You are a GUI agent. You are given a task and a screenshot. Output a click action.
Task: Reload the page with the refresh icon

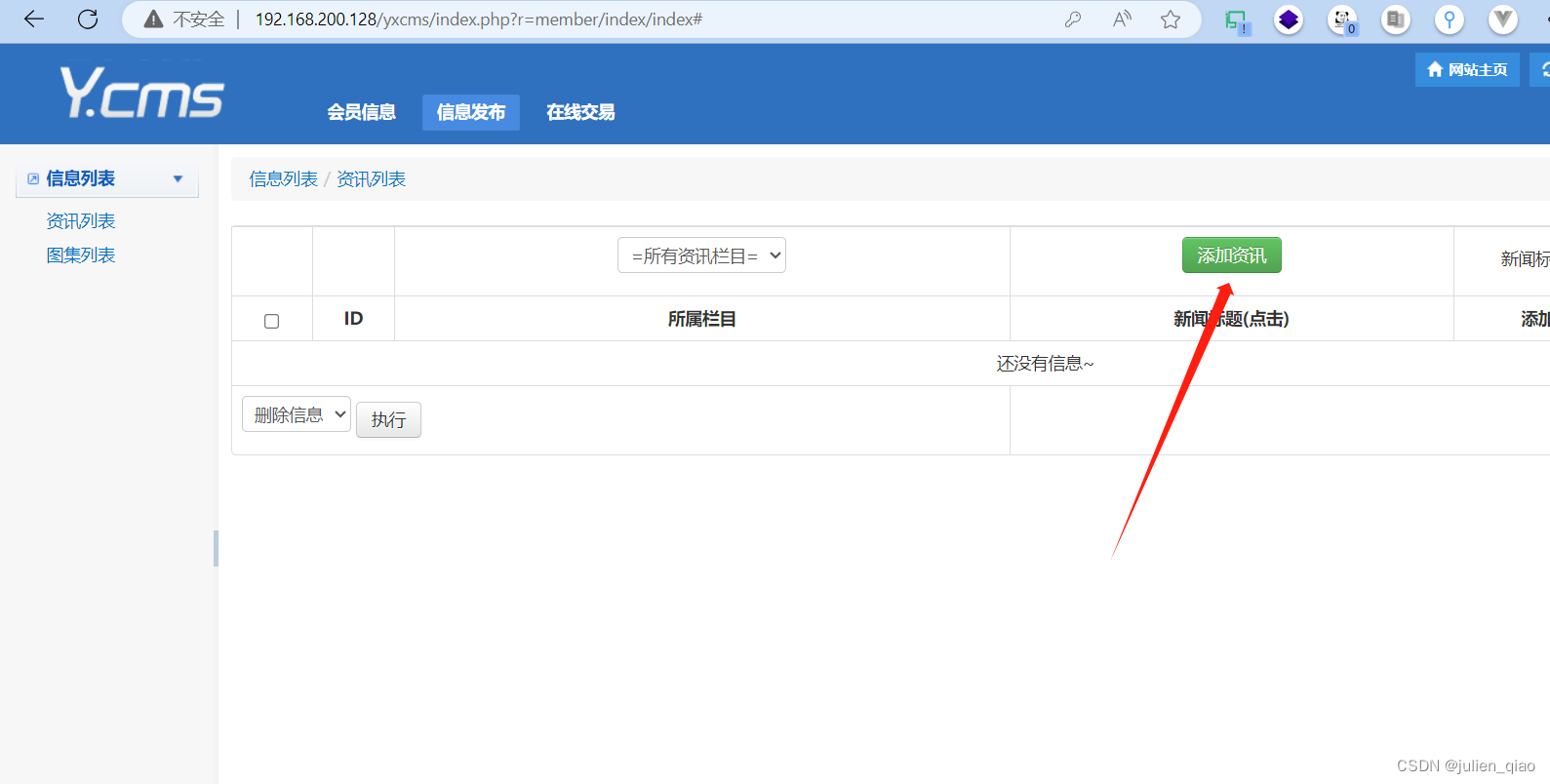pyautogui.click(x=88, y=20)
